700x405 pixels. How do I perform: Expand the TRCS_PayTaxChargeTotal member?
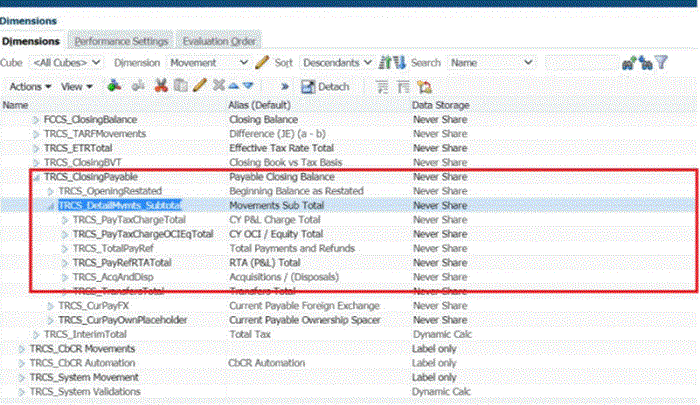click(x=64, y=220)
